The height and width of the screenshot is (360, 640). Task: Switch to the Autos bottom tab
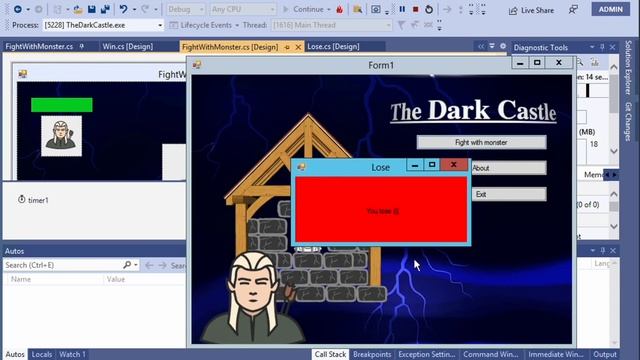click(15, 354)
